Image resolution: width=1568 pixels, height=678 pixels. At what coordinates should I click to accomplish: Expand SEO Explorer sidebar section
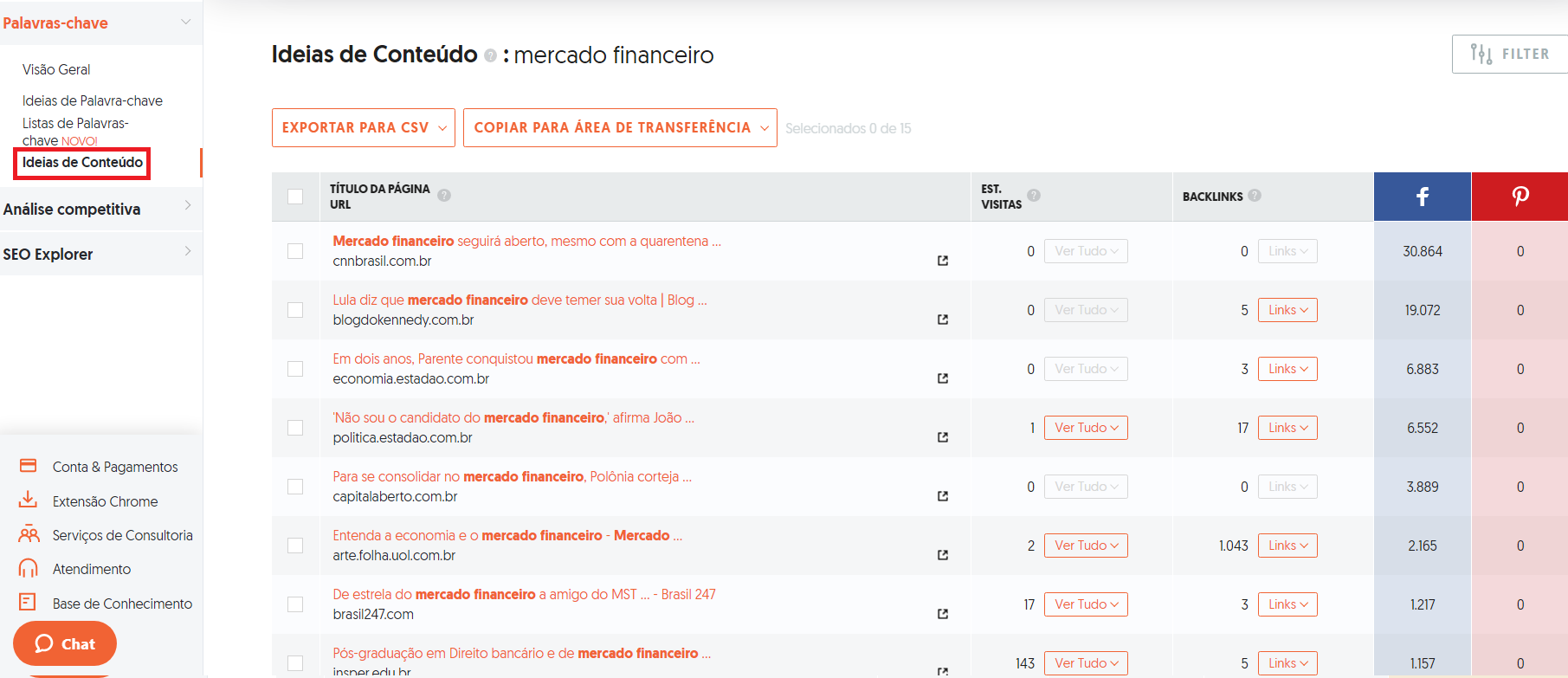tap(100, 254)
